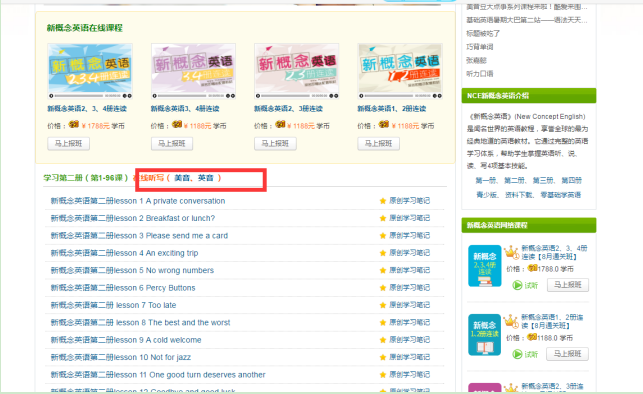Click the 学习第二册（第1-96课） heading
Viewport: 643px width, 394px height.
click(x=86, y=178)
